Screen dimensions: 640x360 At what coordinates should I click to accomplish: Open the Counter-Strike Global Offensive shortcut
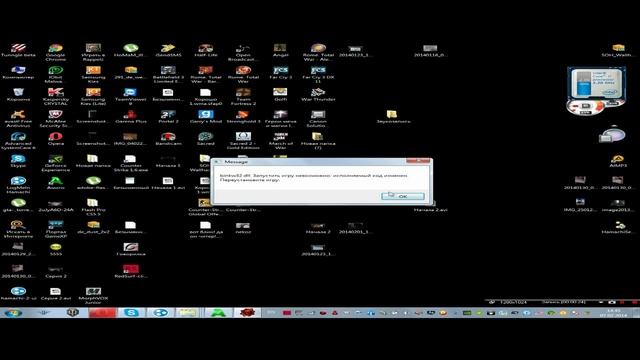[x=205, y=207]
